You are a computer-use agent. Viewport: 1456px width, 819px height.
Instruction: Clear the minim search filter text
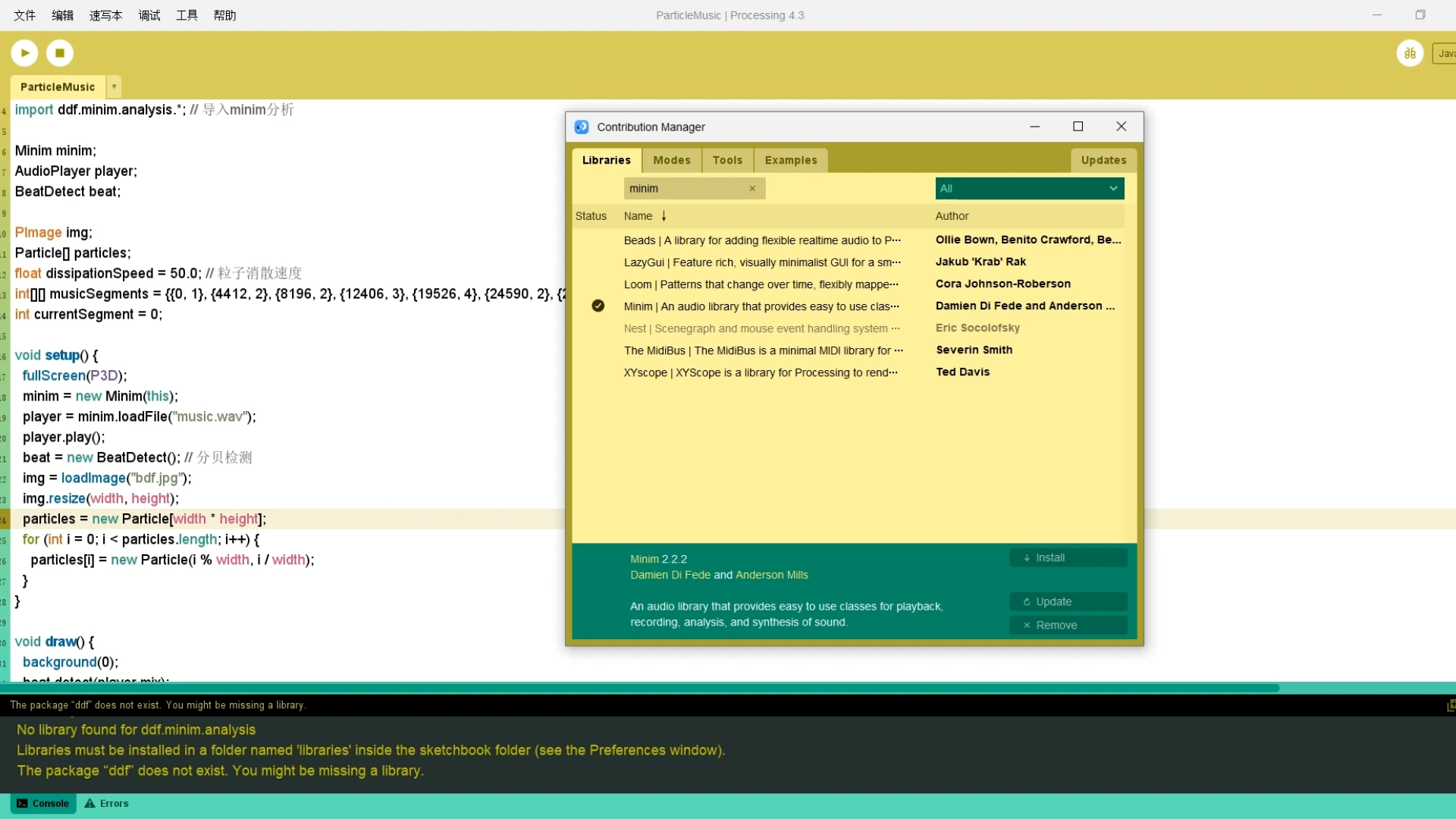pos(752,189)
